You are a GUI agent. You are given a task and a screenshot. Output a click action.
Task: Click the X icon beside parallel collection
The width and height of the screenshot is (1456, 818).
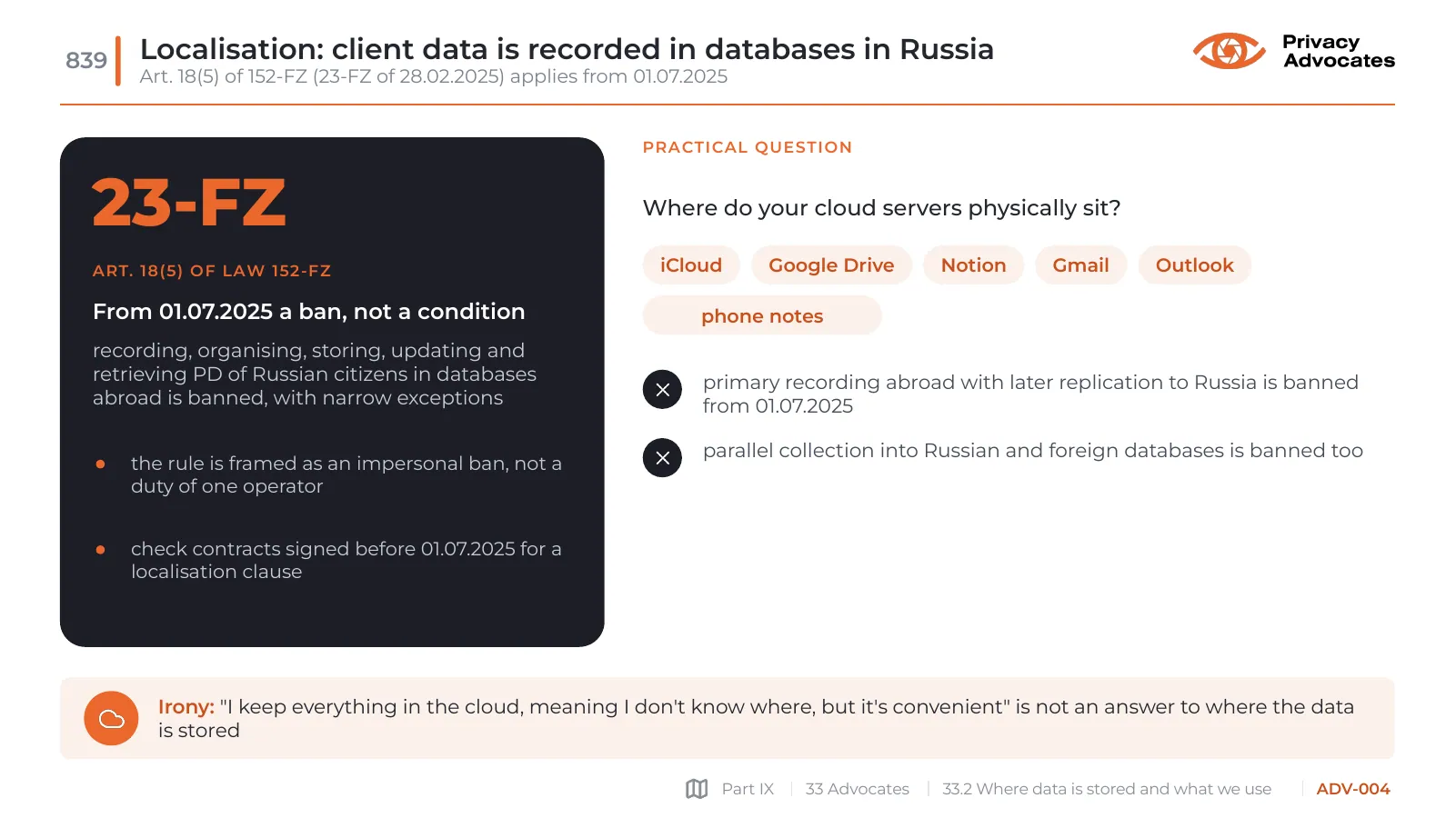(662, 458)
